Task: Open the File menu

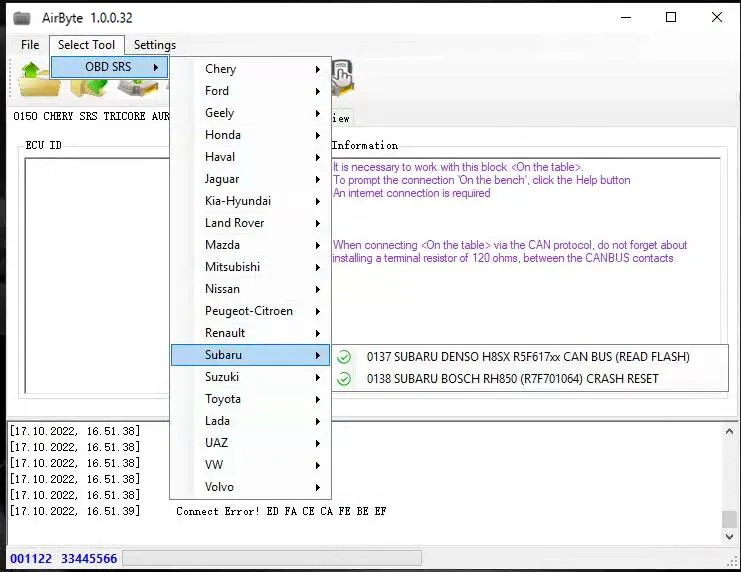Action: coord(30,45)
